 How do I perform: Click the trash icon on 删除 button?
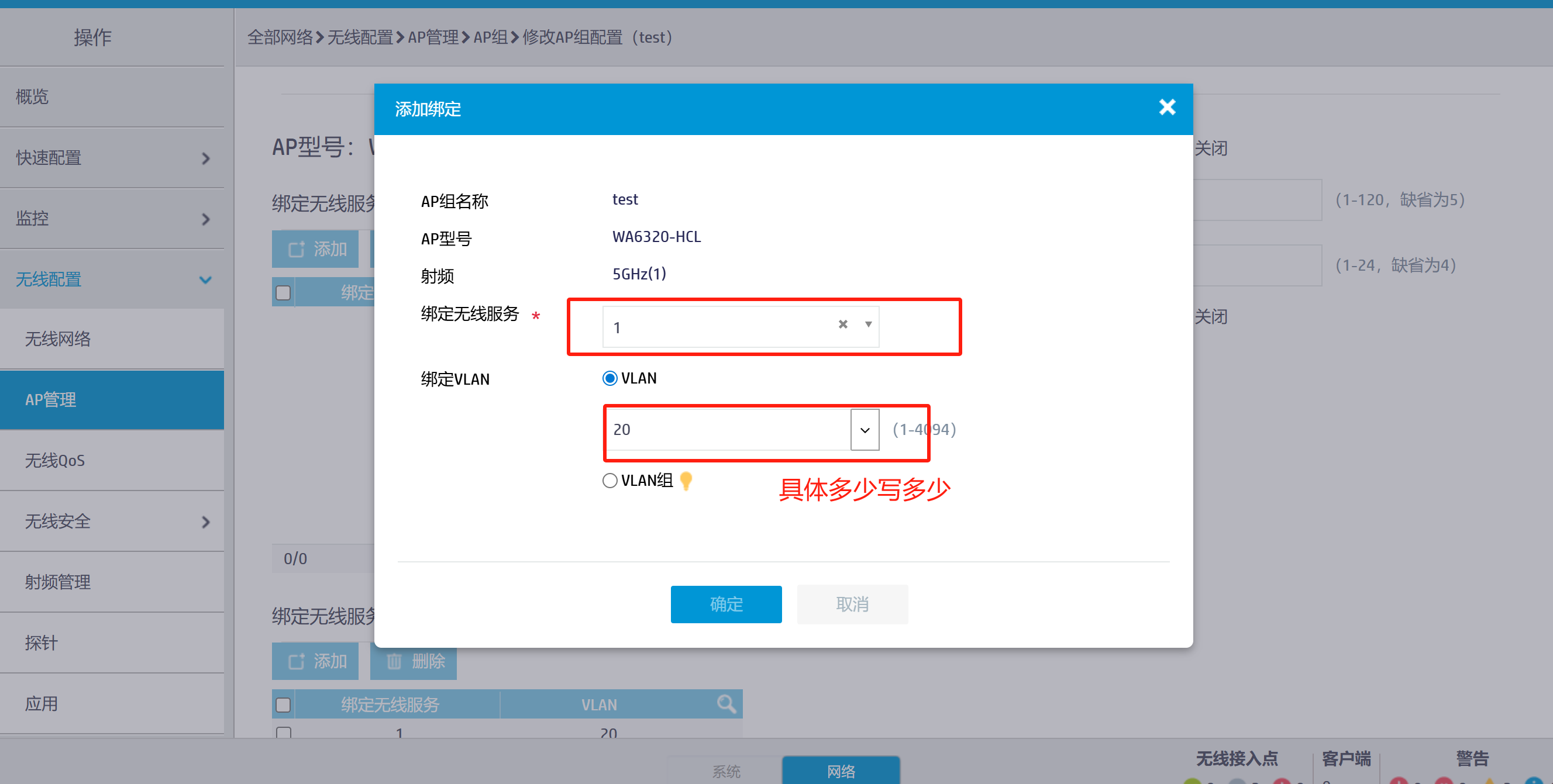pos(394,662)
